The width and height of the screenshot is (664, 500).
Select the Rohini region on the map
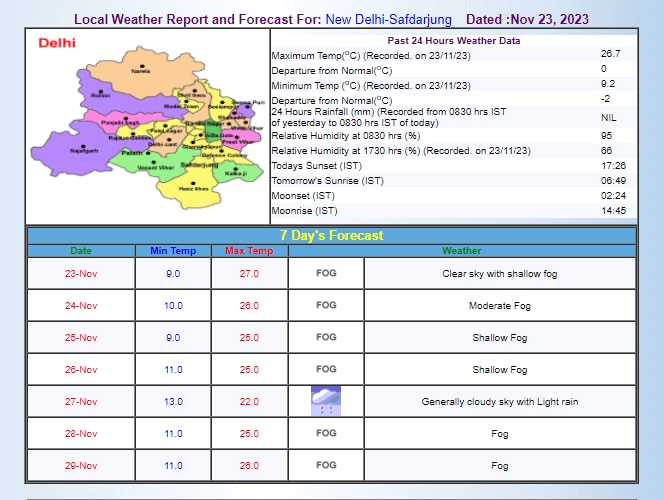point(101,95)
